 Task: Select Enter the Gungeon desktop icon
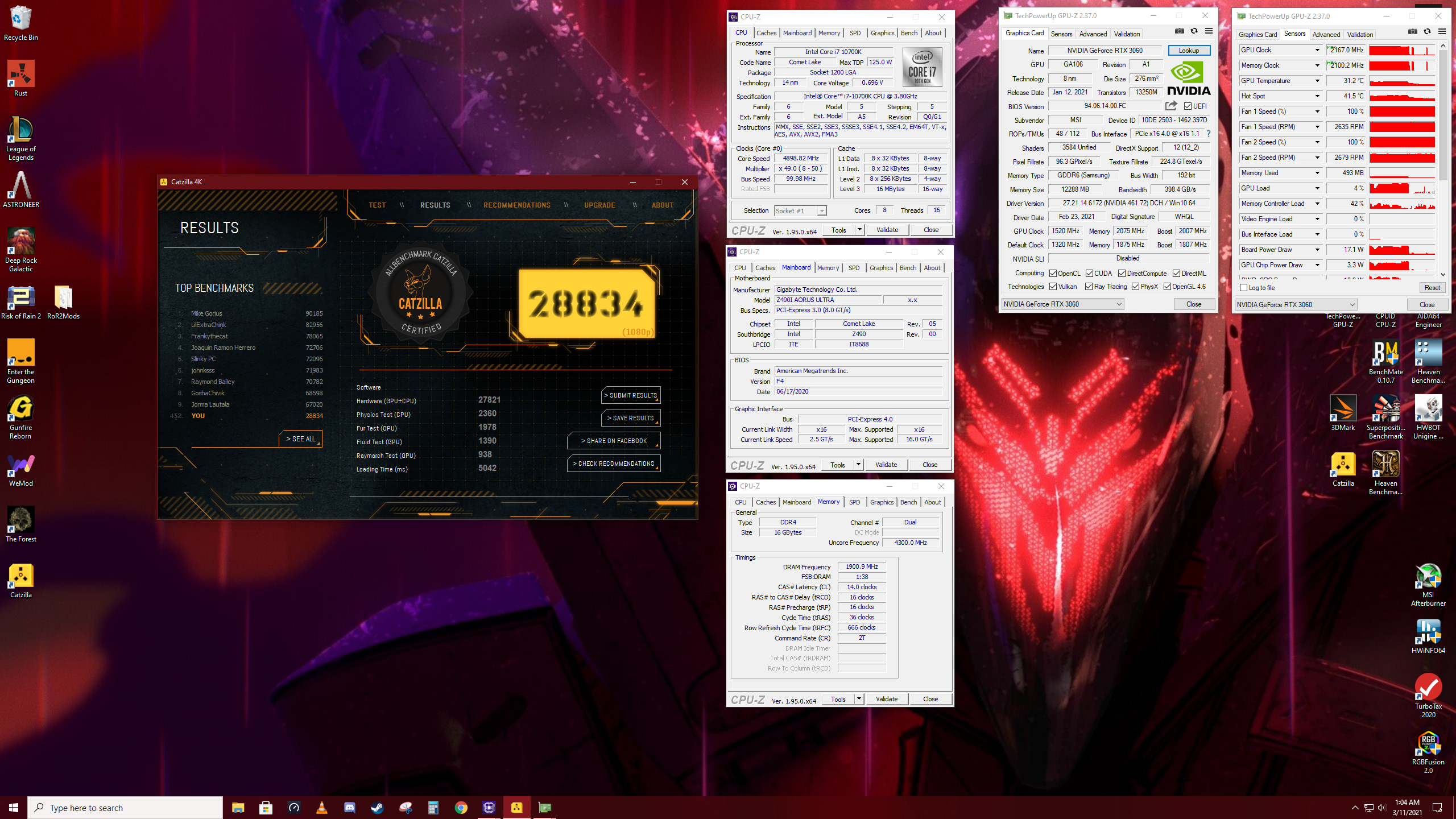click(x=21, y=362)
